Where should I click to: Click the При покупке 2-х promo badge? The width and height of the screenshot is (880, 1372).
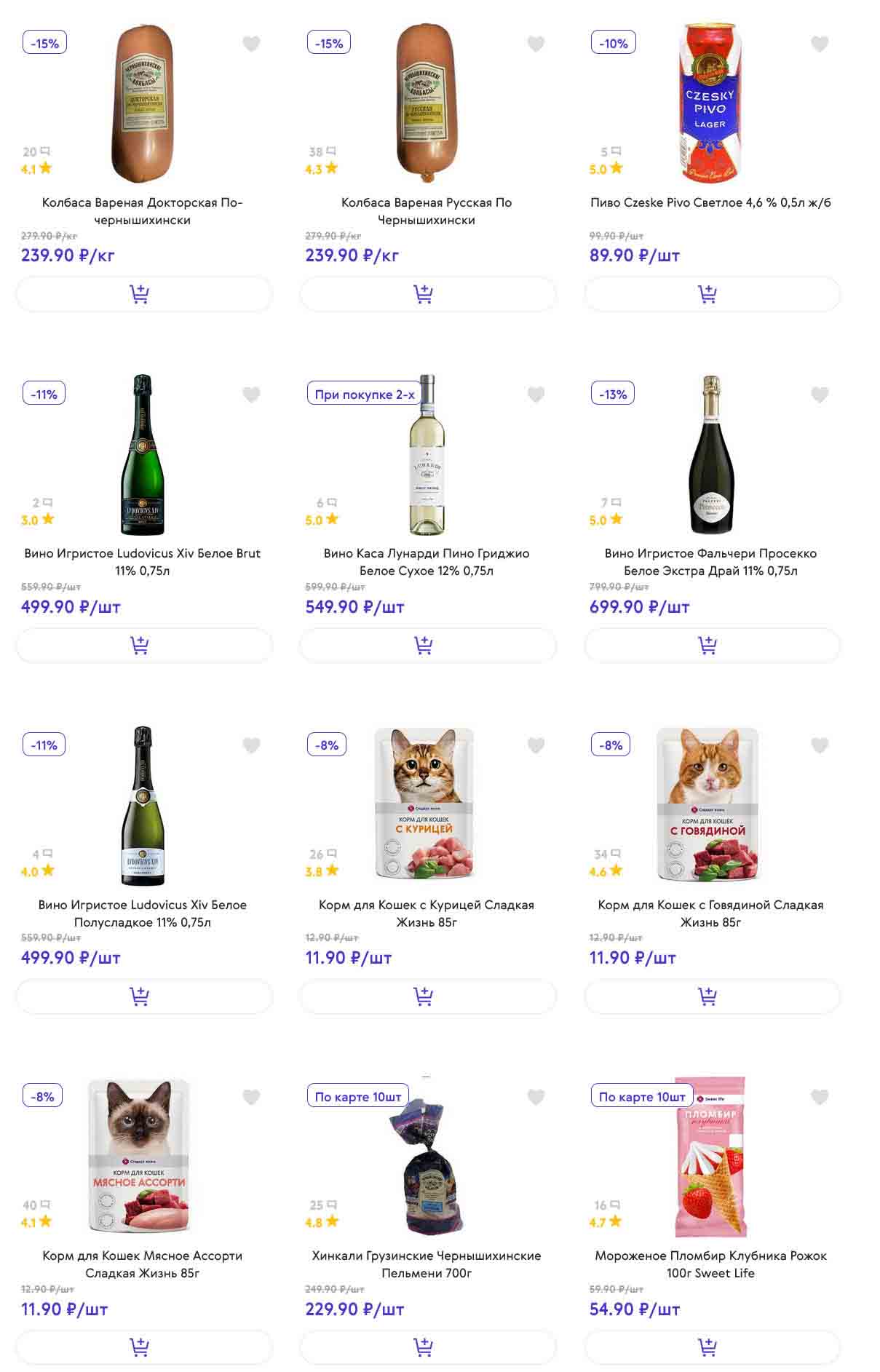click(364, 394)
